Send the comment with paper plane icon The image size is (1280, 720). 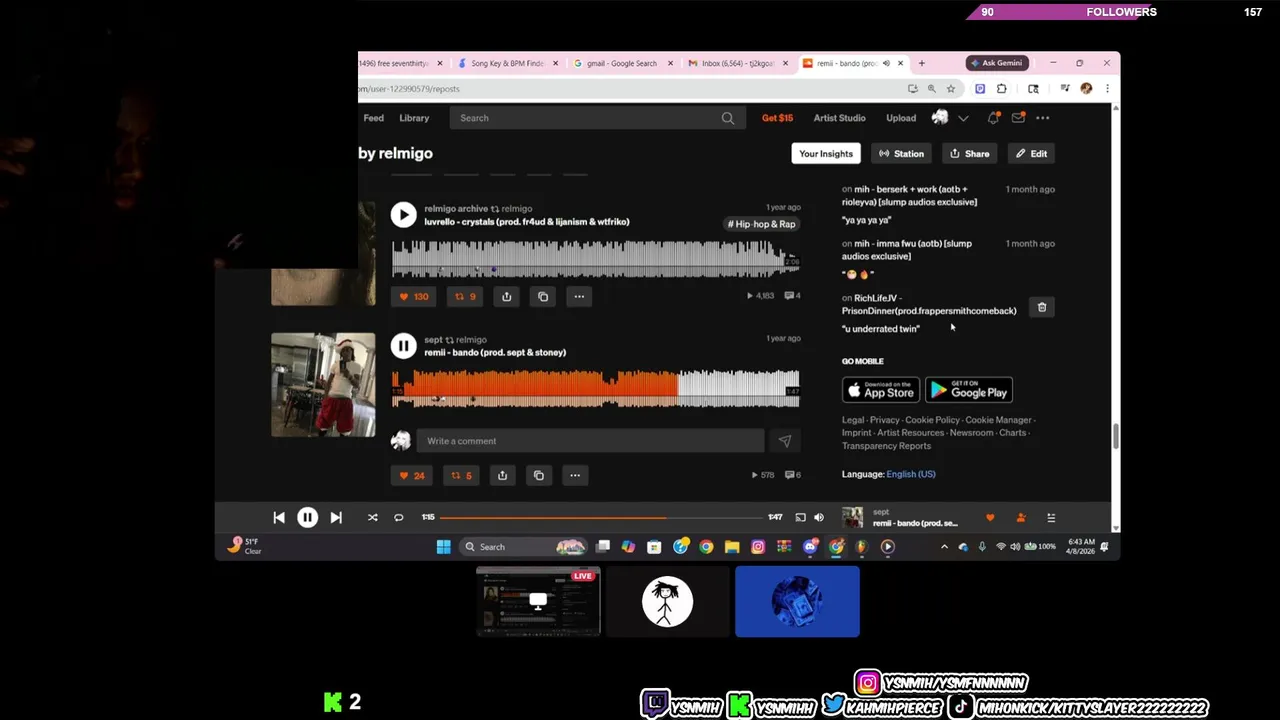(785, 441)
